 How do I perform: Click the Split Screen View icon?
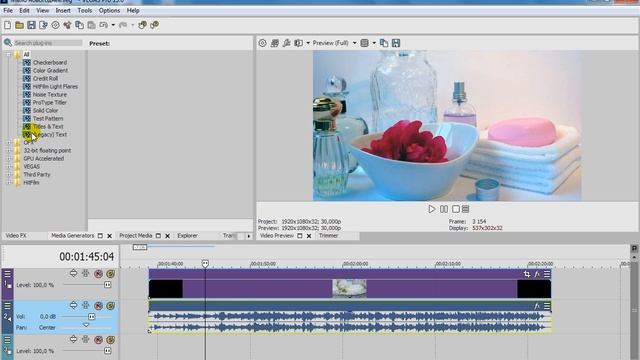(x=299, y=43)
